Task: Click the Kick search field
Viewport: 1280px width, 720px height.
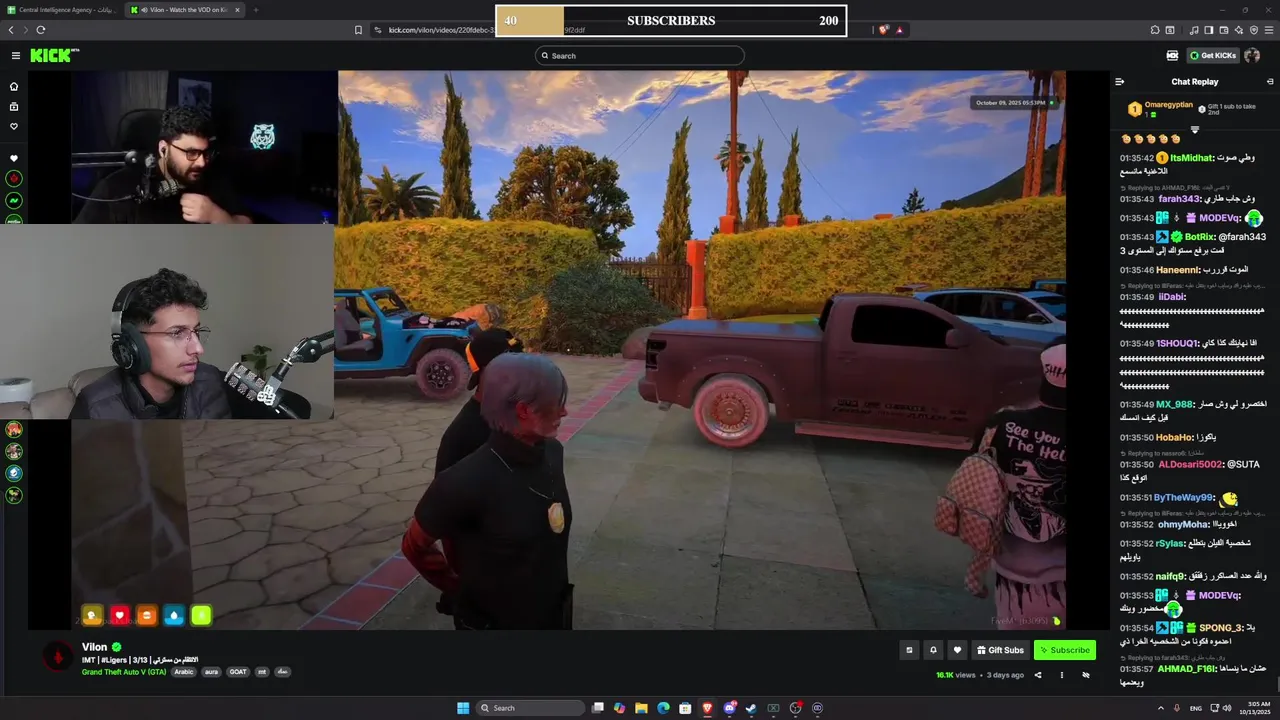Action: [640, 56]
